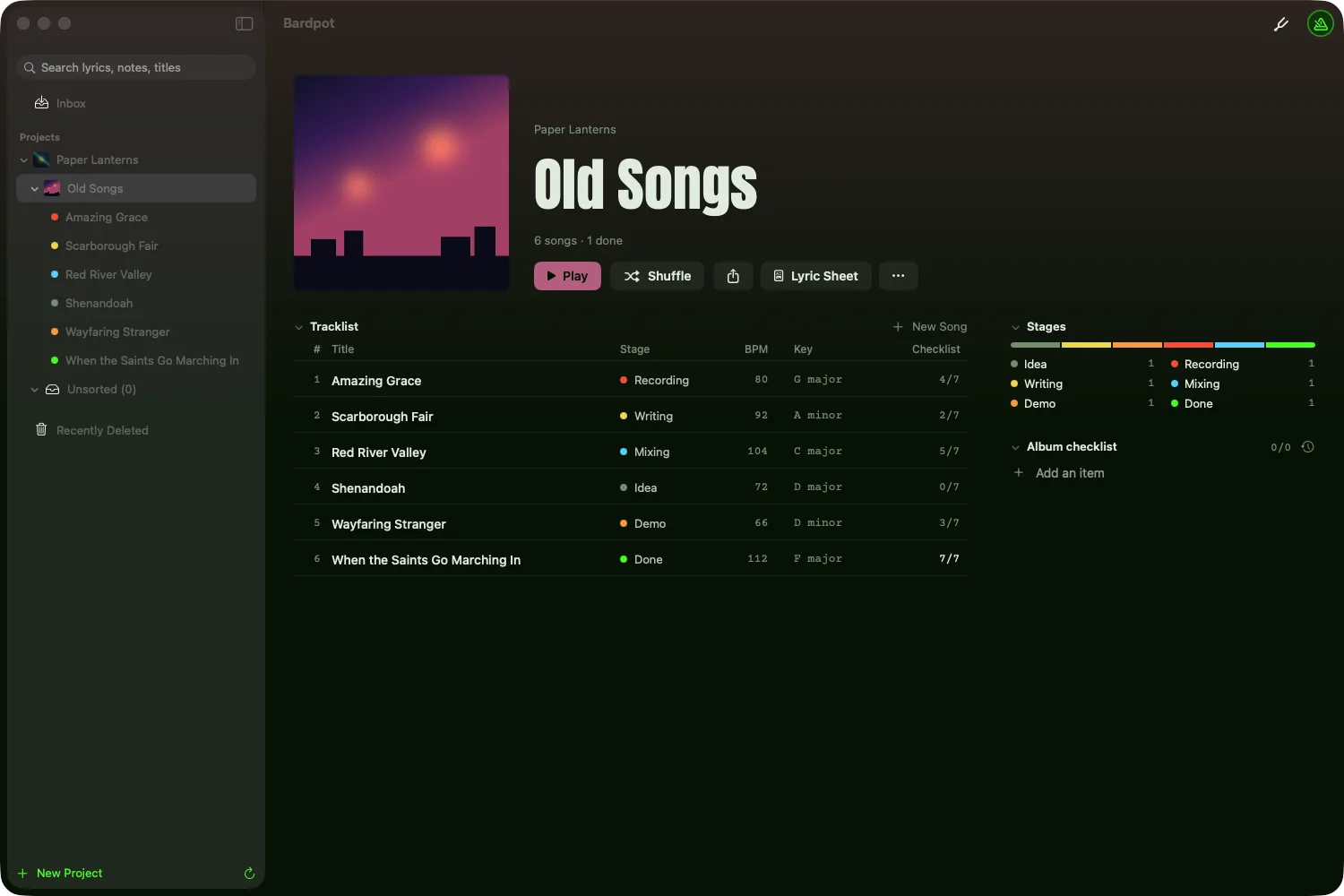Click the Old Songs album thumbnail in sidebar
Screen dimensions: 1344x896
(x=52, y=188)
